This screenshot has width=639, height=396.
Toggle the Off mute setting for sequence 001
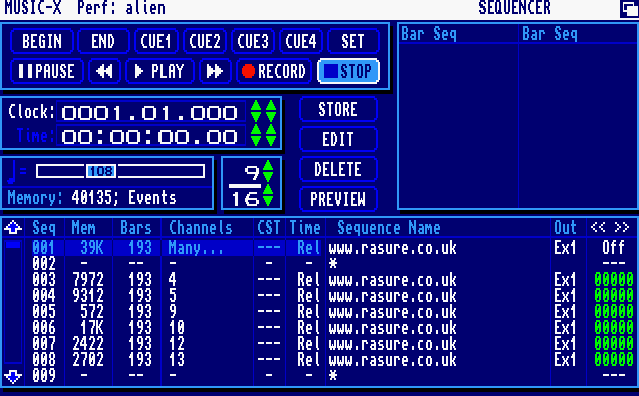pyautogui.click(x=613, y=248)
